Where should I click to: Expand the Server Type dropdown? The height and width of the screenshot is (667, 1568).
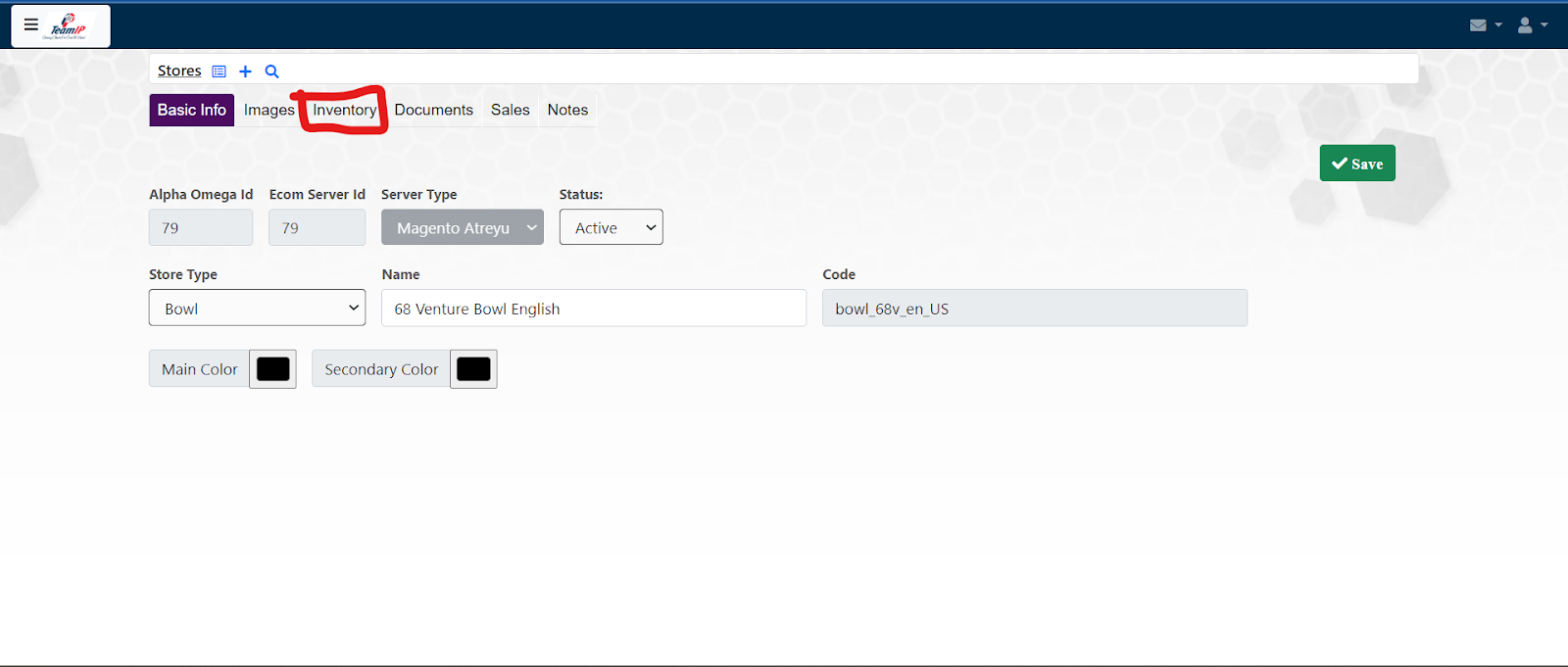click(462, 227)
